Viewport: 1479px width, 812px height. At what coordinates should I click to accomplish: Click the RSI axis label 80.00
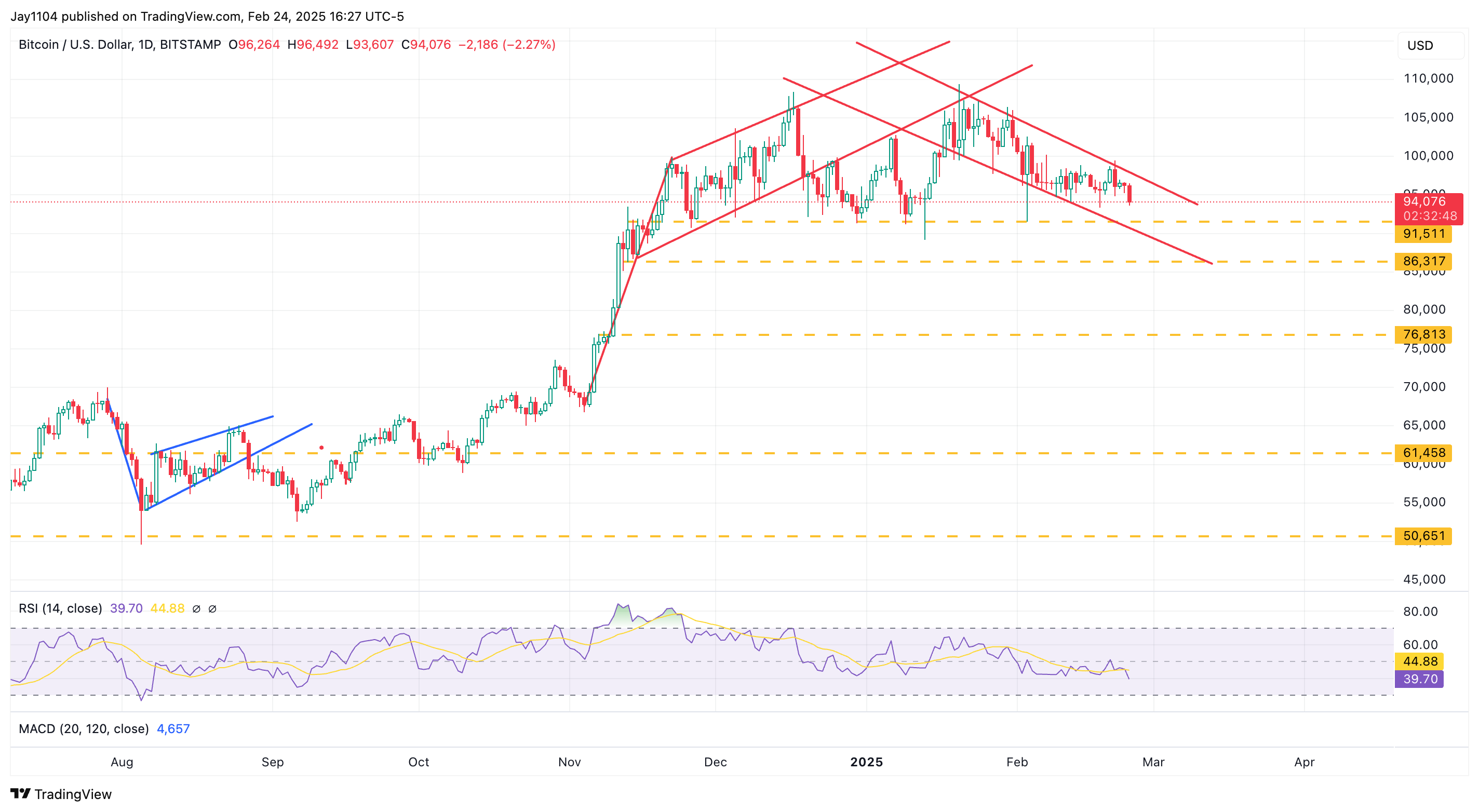[x=1420, y=612]
